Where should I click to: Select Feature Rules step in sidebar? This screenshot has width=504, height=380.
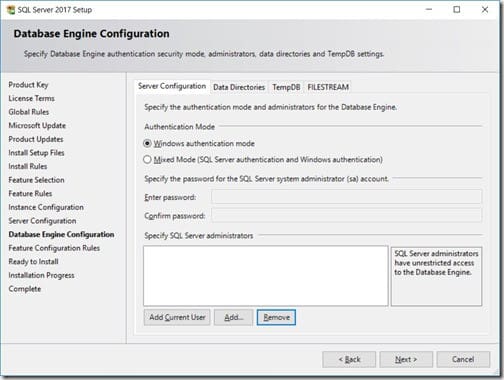click(x=30, y=194)
